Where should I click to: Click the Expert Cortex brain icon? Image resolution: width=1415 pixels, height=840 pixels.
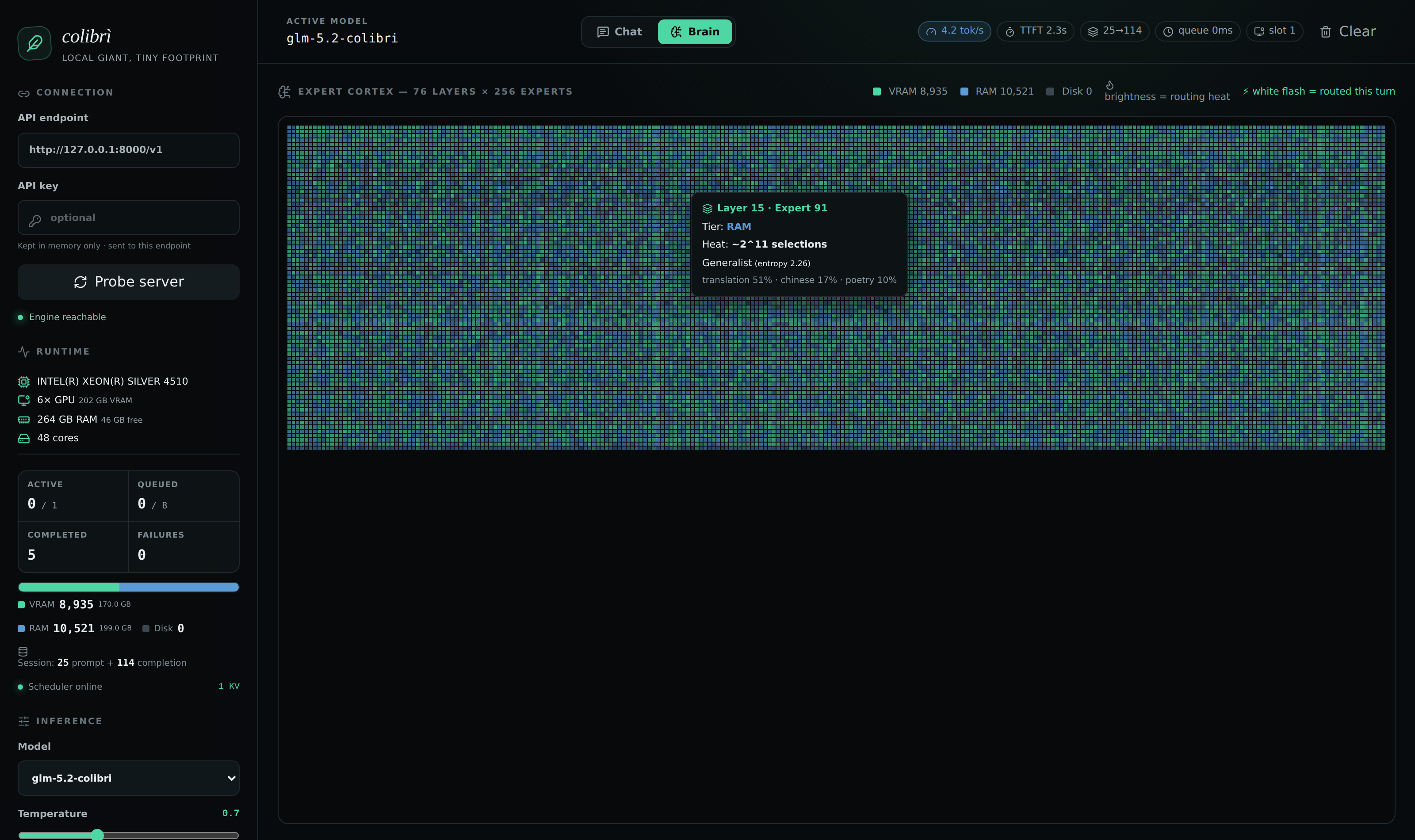(x=285, y=92)
